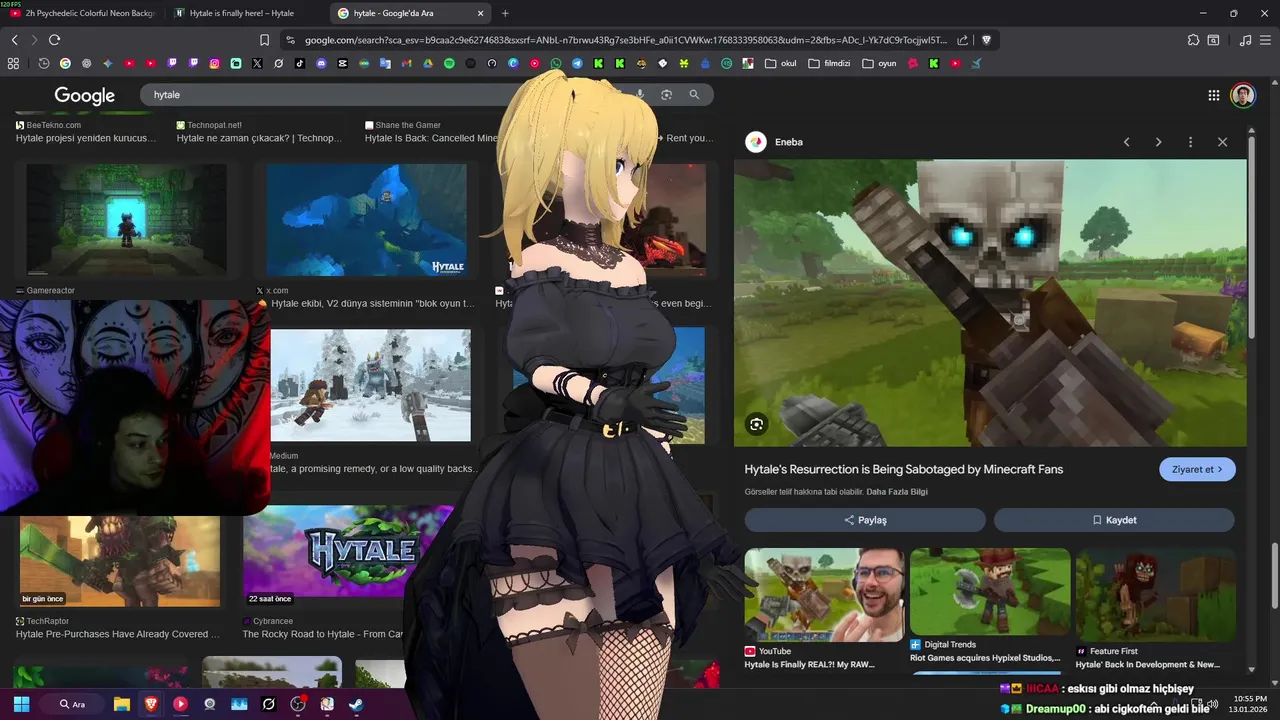
Task: Open Steam from taskbar
Action: click(x=356, y=704)
